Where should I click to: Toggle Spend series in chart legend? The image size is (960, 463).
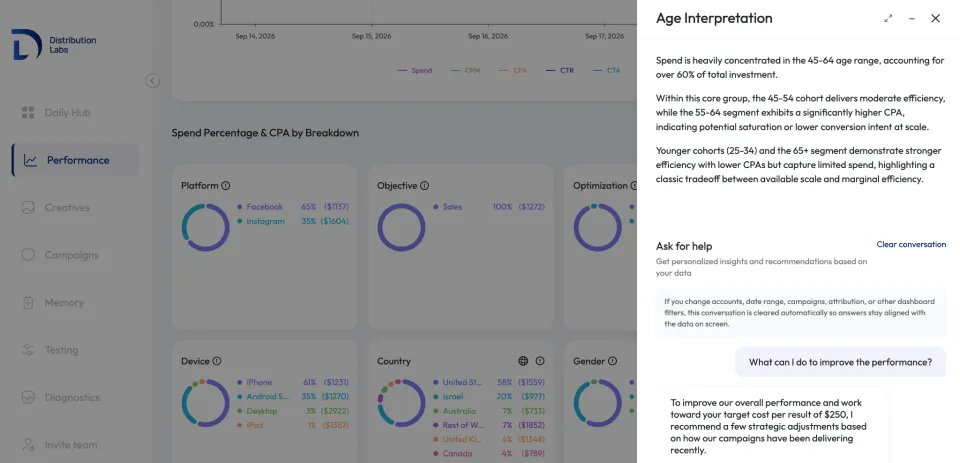[x=415, y=70]
